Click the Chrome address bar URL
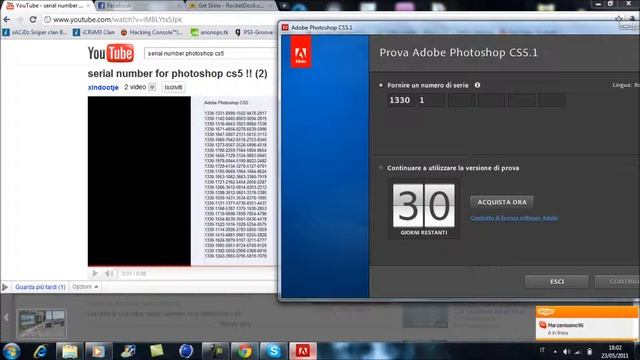This screenshot has height=360, width=640. click(118, 20)
